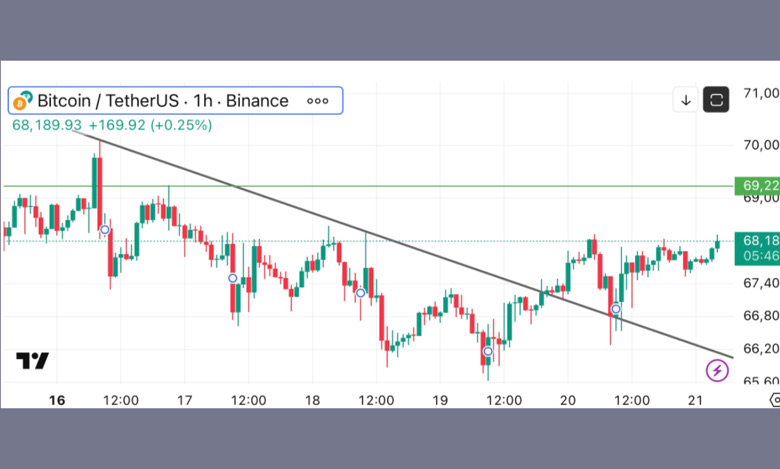Click the bold 16 date label
Image resolution: width=780 pixels, height=469 pixels.
tap(57, 400)
